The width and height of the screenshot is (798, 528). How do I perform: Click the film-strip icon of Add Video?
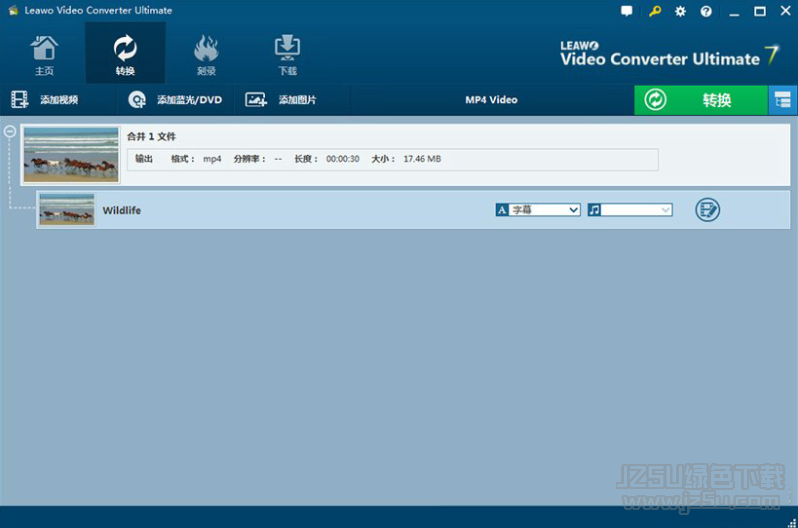pos(20,100)
